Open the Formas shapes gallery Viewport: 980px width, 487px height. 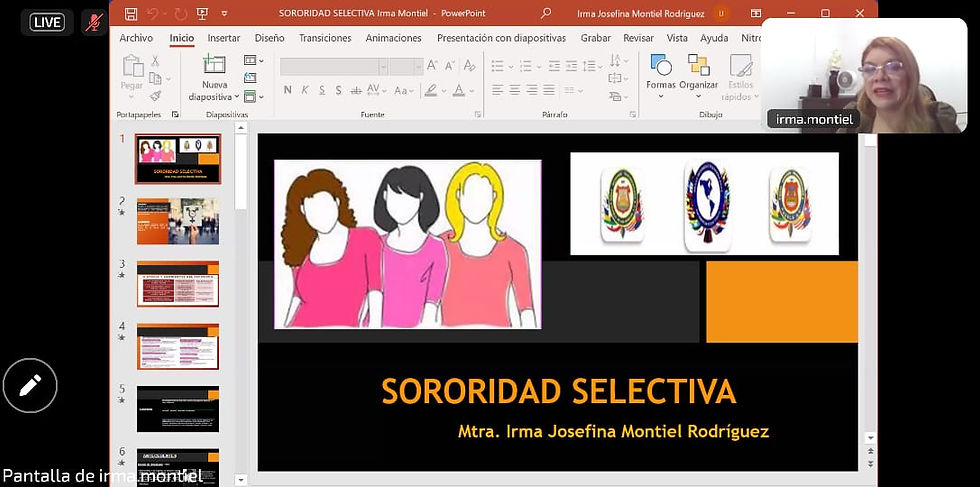point(661,76)
